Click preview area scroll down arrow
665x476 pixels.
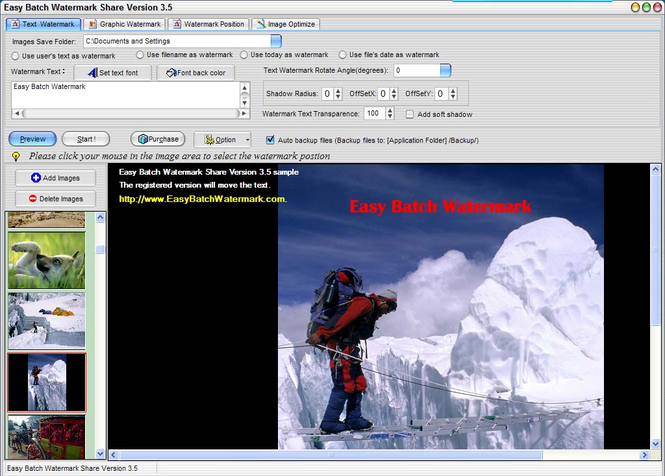655,444
